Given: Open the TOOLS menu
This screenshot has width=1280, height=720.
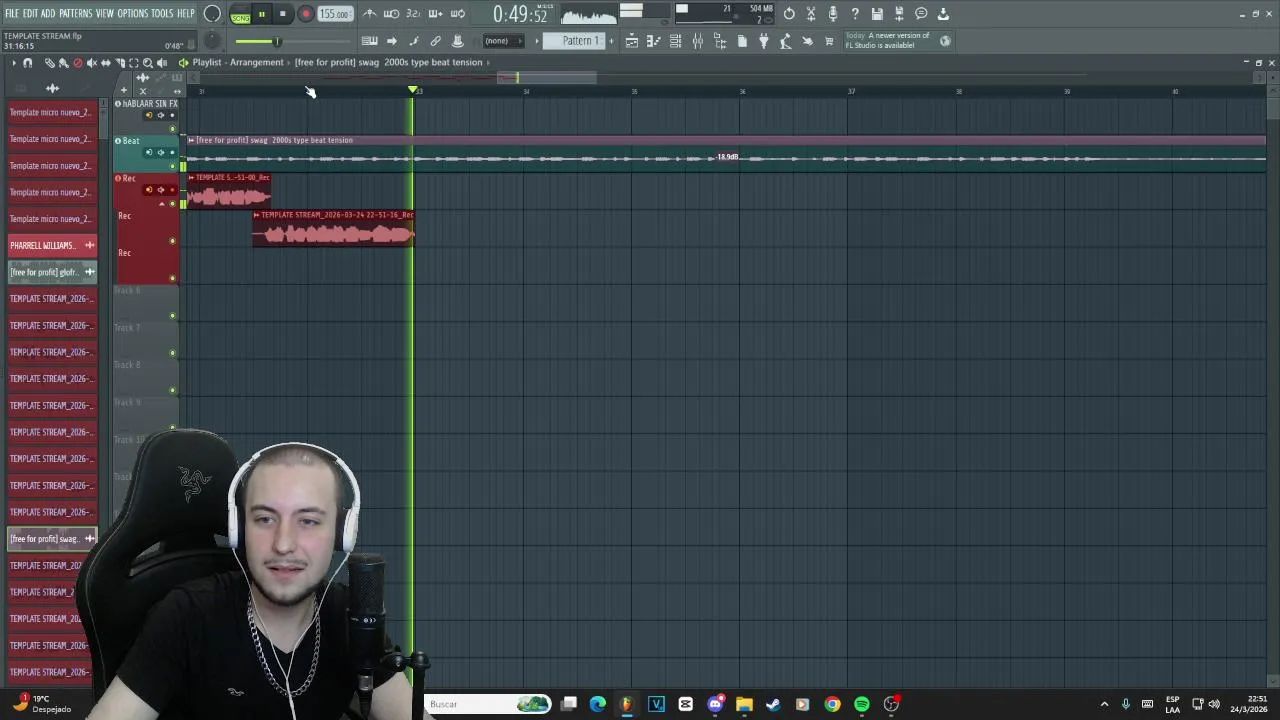Looking at the screenshot, I should tap(162, 13).
